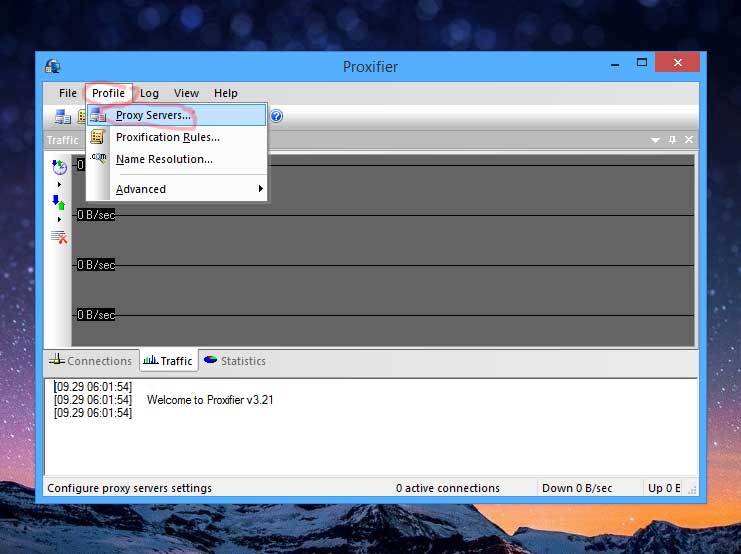741x554 pixels.
Task: Click the window resize grip in status bar
Action: pos(692,490)
